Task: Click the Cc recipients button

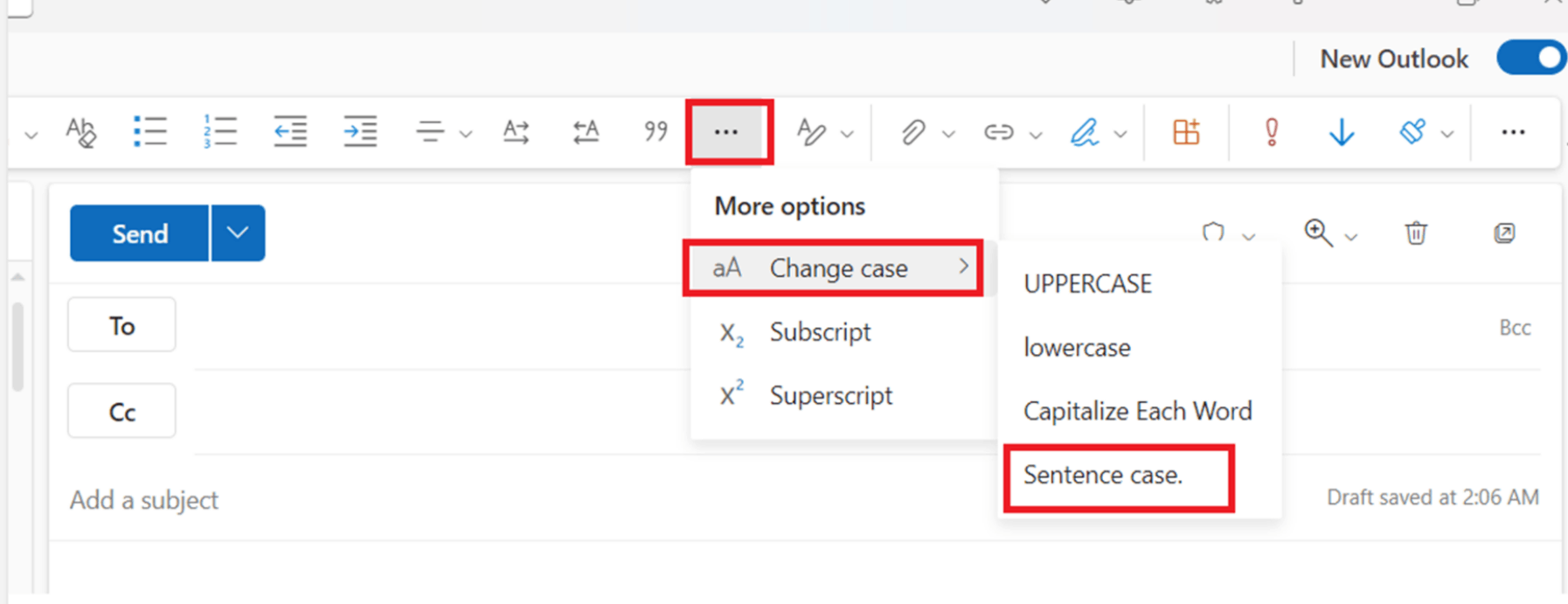Action: [x=121, y=411]
